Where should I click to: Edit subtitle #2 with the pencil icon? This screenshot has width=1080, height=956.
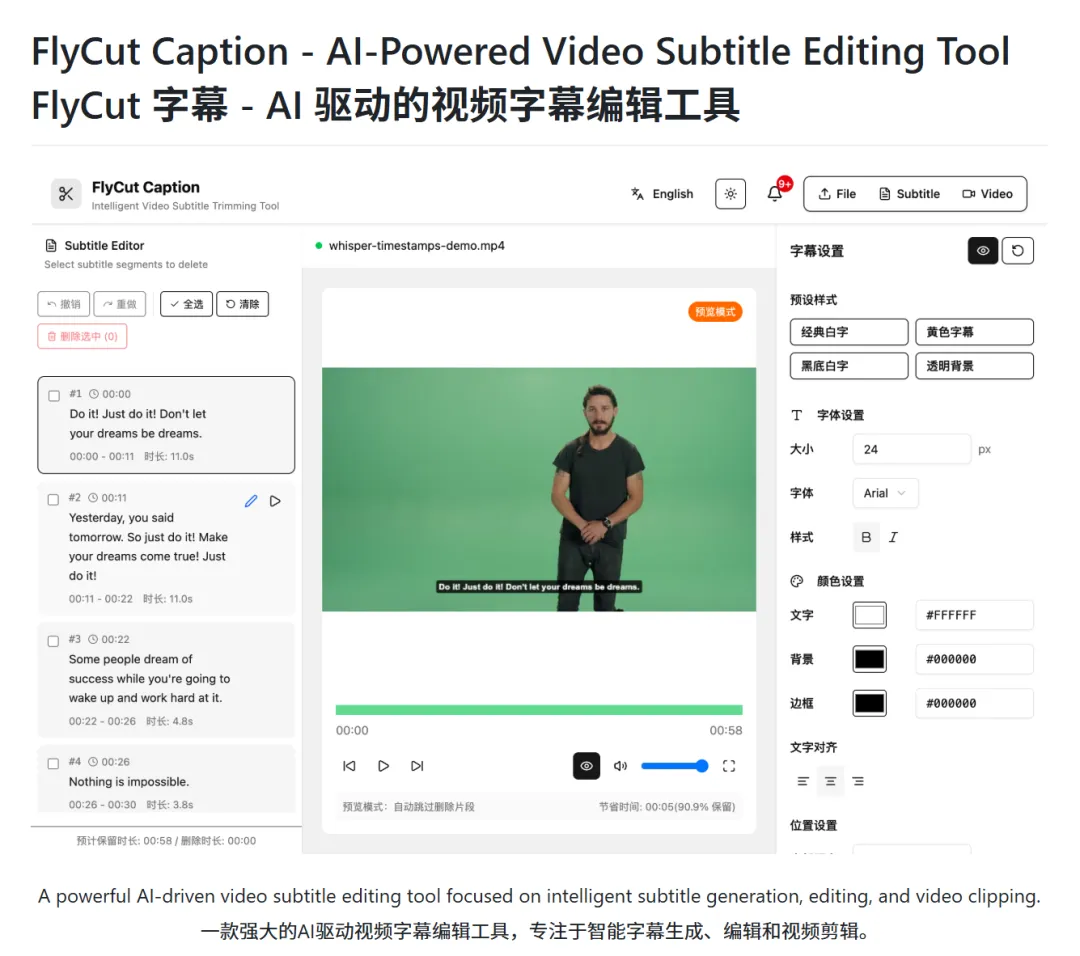point(251,501)
